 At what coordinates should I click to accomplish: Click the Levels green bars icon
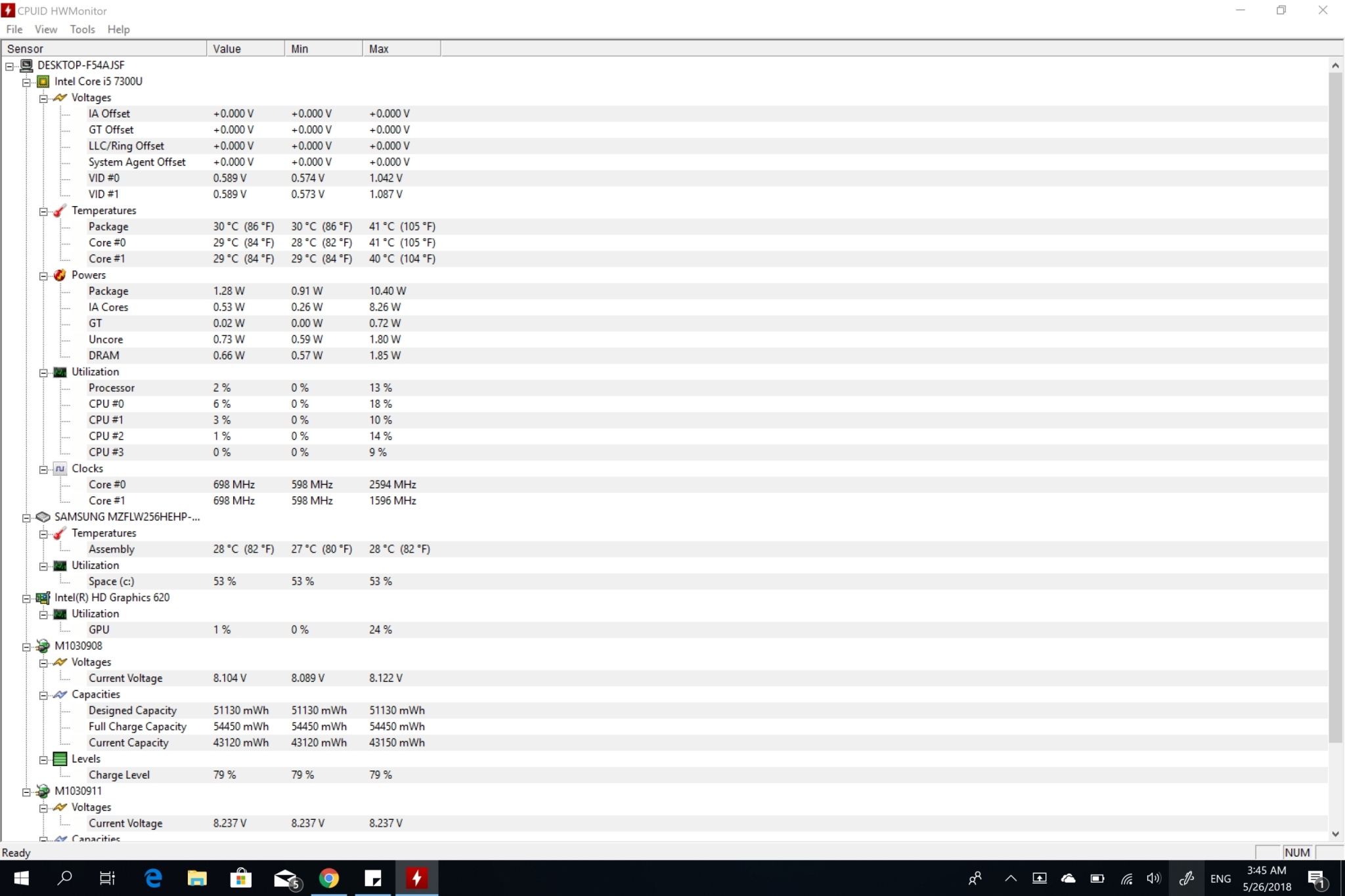tap(60, 759)
